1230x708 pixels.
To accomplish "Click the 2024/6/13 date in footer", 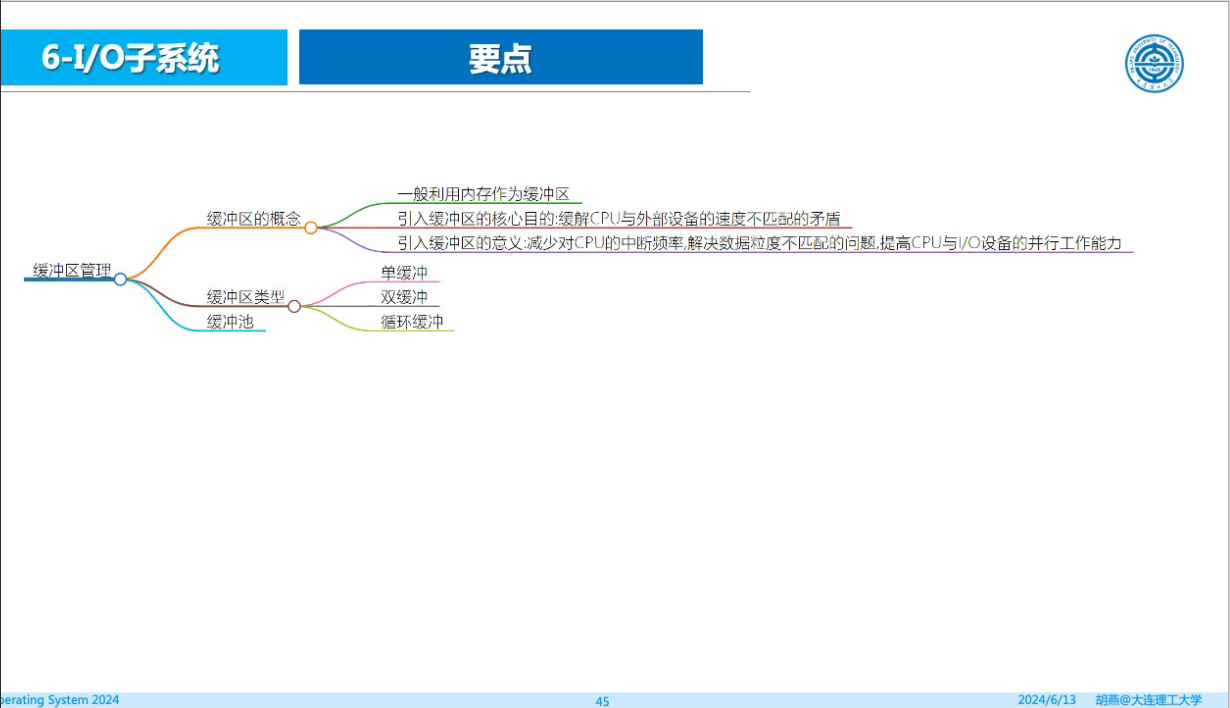I will click(x=1047, y=700).
